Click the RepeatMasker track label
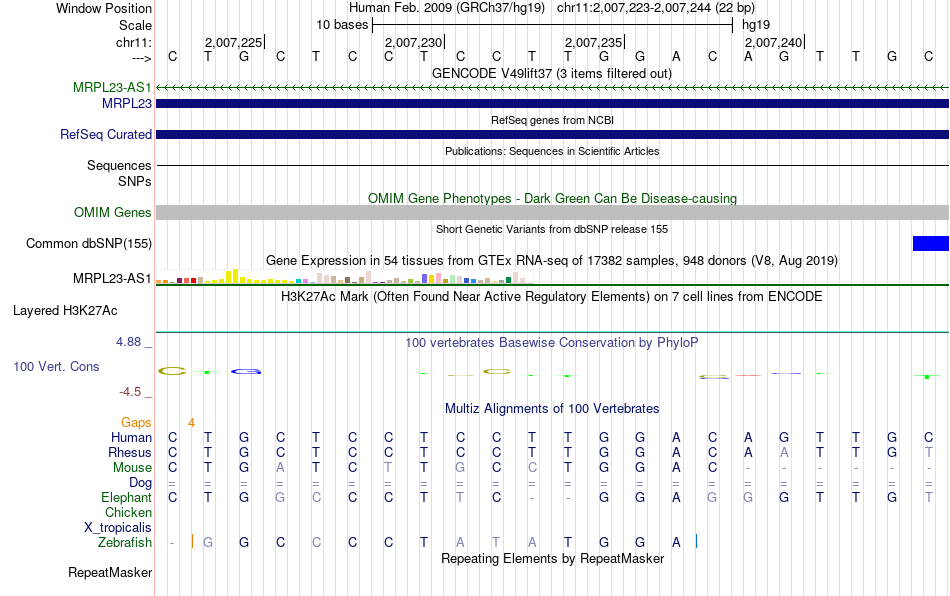The height and width of the screenshot is (596, 950). (x=110, y=572)
